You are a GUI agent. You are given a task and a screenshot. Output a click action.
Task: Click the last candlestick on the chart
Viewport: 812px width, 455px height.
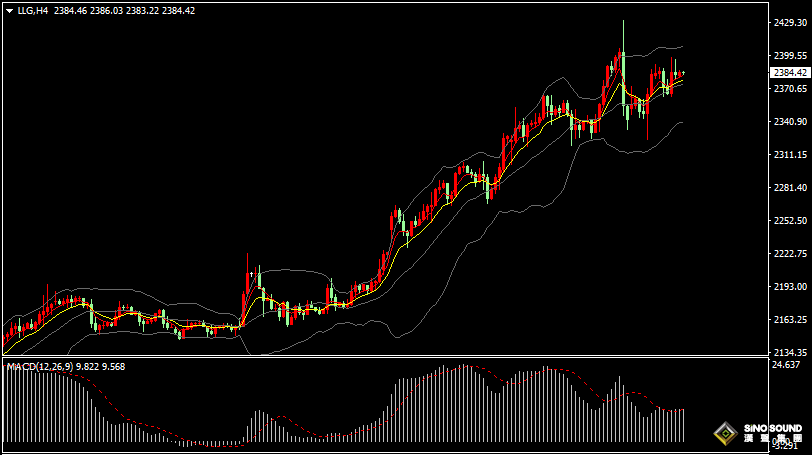(682, 74)
